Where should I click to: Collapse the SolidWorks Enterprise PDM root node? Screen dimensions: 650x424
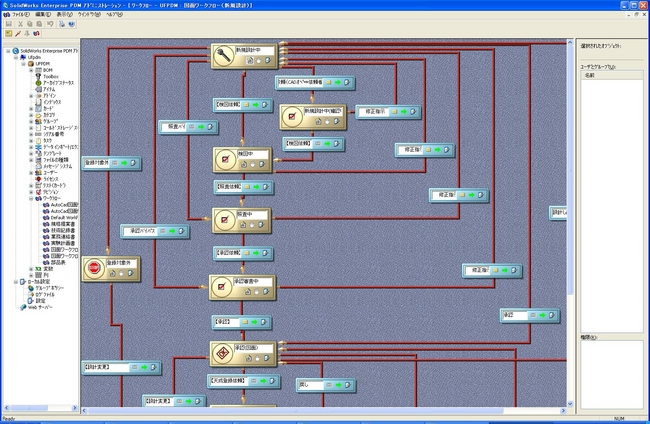click(x=8, y=51)
